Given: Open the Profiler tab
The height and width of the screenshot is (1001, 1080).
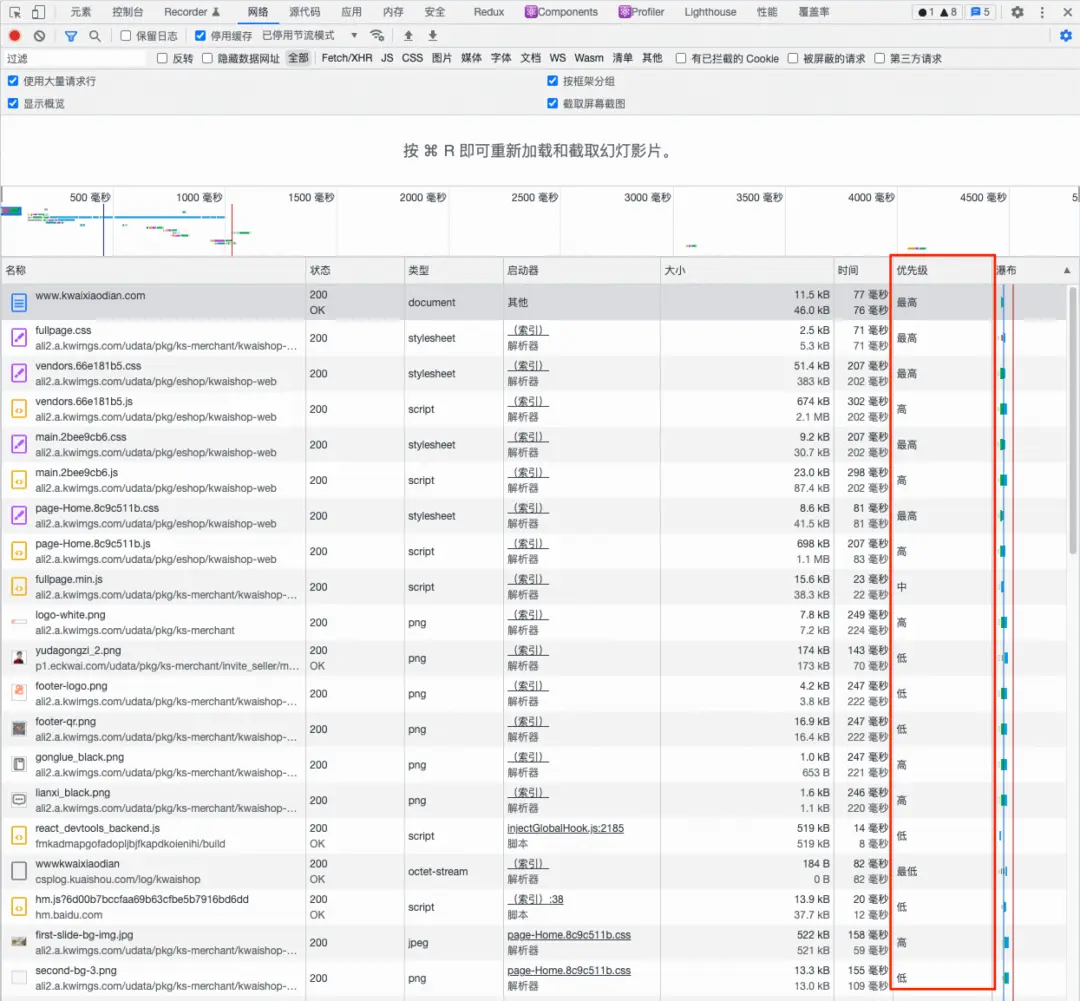Looking at the screenshot, I should point(641,12).
